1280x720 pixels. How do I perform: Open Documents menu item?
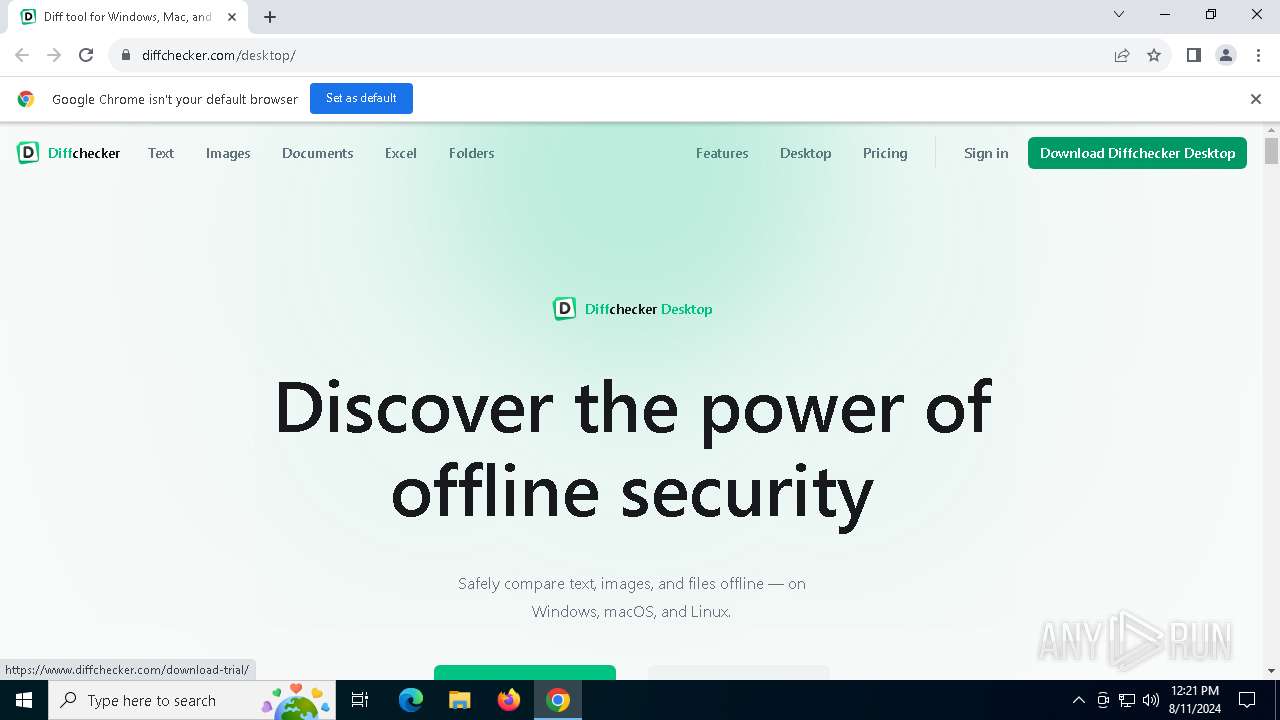point(318,153)
